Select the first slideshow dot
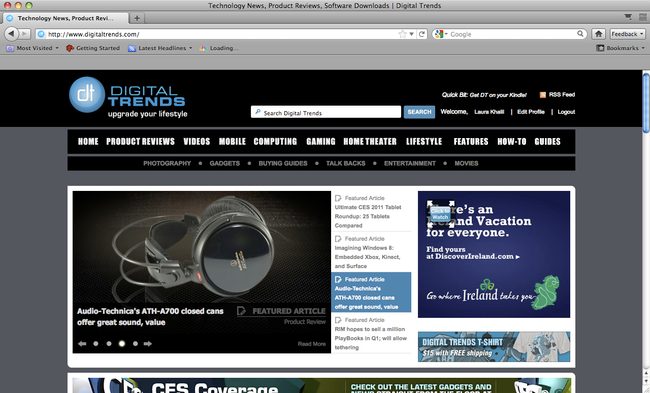650x393 pixels. (x=96, y=344)
